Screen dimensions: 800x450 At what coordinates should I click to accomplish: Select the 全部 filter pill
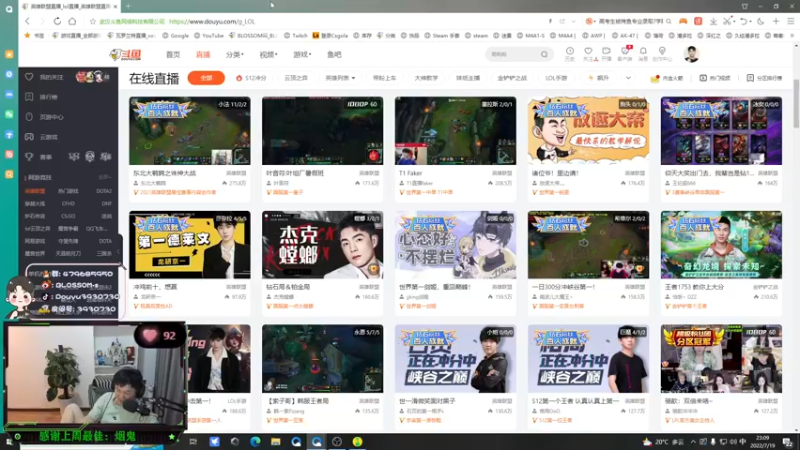[206, 78]
